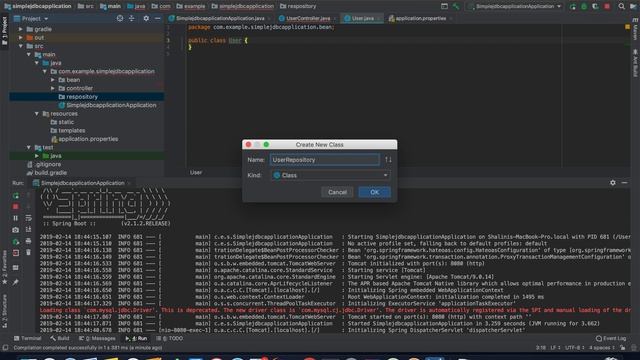
Task: Run SimplejdbcapplicationApplication from top toolbar
Action: 573,6
